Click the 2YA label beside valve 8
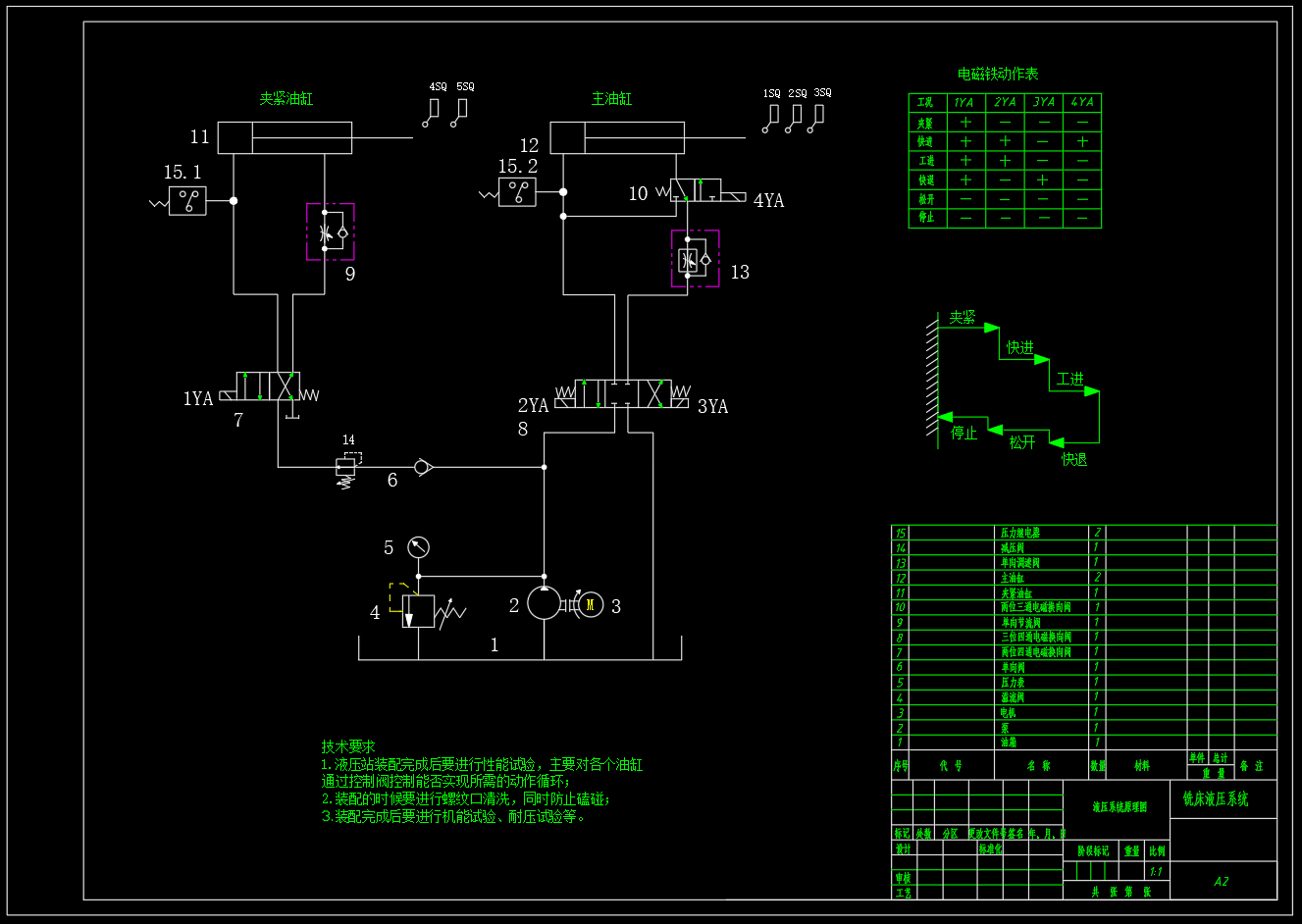The height and width of the screenshot is (924, 1302). pos(533,405)
